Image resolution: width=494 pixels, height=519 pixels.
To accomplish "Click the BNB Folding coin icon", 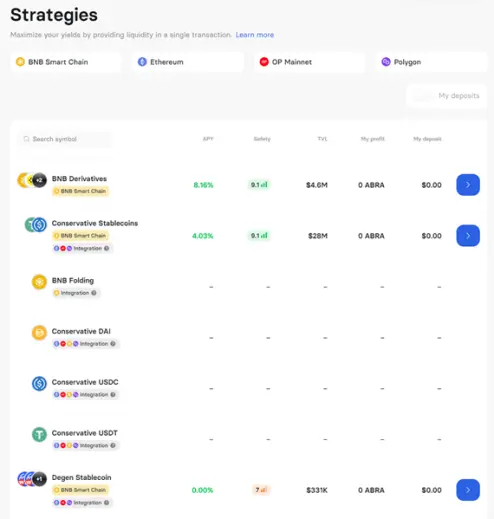I will pos(39,282).
